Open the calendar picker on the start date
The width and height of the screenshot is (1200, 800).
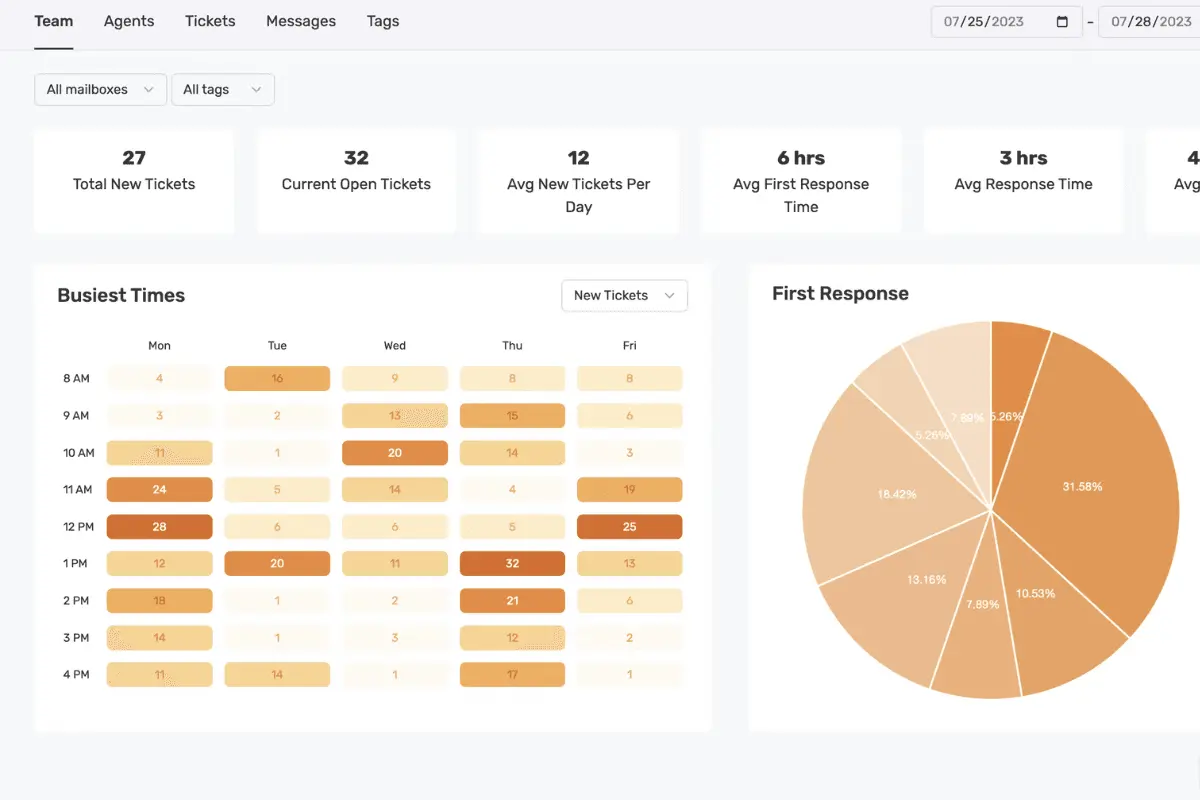tap(1062, 22)
